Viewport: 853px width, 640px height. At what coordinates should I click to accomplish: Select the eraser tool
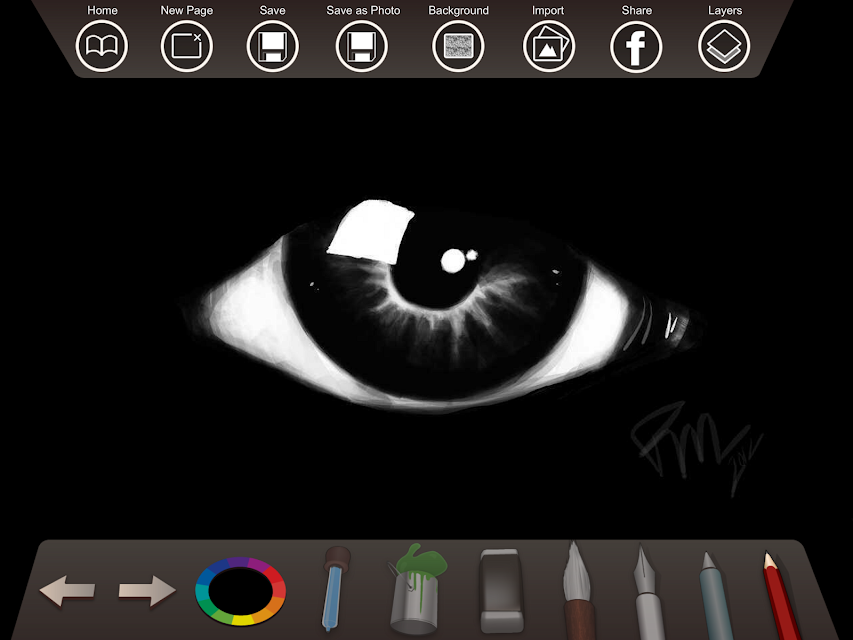(x=501, y=591)
